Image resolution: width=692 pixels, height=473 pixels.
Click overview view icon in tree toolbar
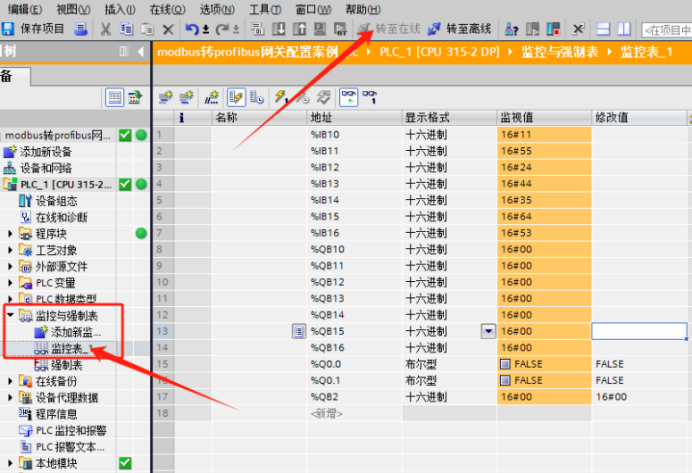[115, 97]
